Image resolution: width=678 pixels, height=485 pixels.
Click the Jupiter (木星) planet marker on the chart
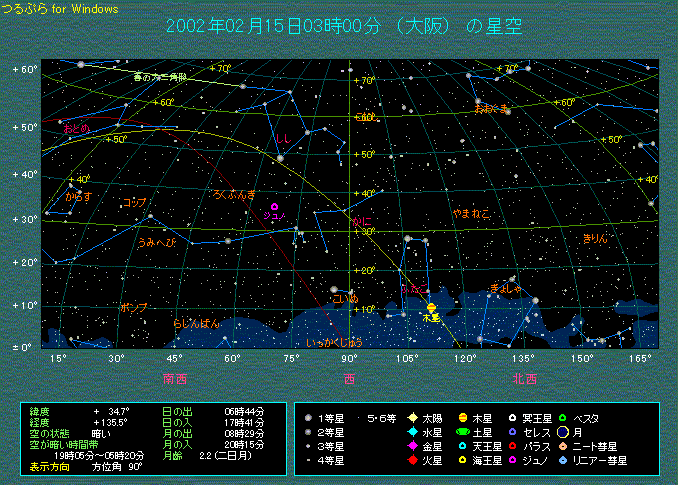tap(431, 308)
